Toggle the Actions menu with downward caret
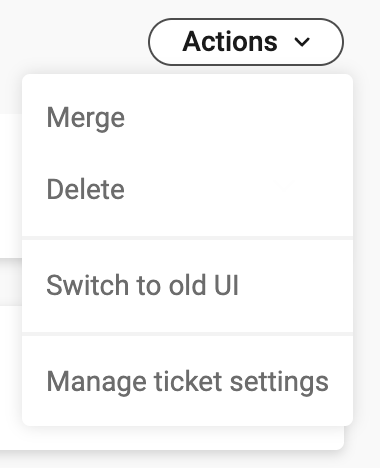 [302, 42]
